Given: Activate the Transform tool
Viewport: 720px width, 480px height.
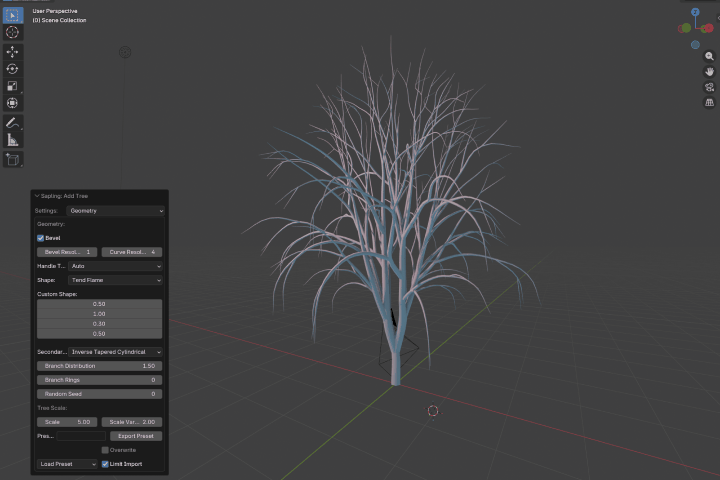Looking at the screenshot, I should point(12,103).
